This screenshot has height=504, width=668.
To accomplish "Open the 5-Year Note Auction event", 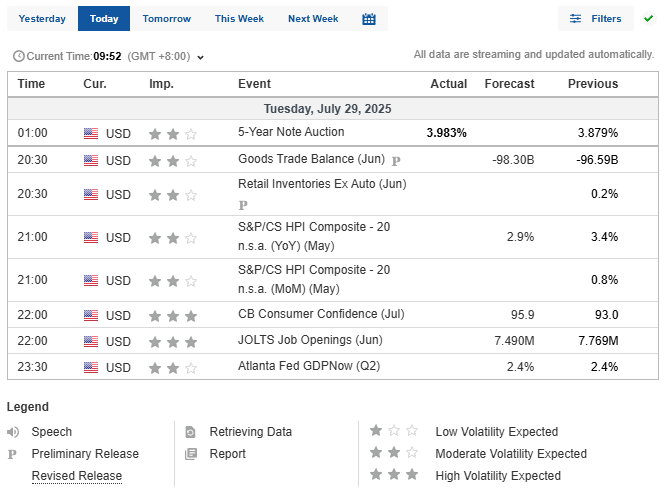I will [291, 132].
